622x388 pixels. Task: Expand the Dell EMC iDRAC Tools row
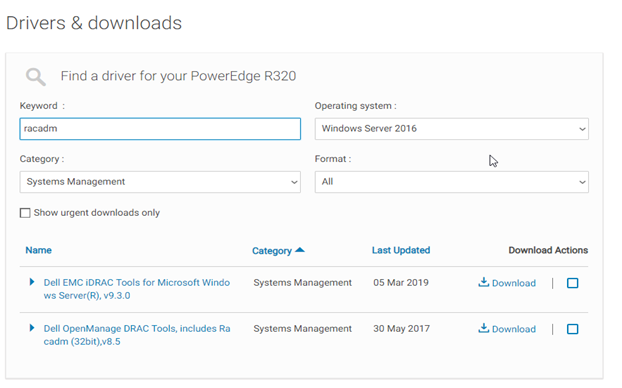coord(32,282)
